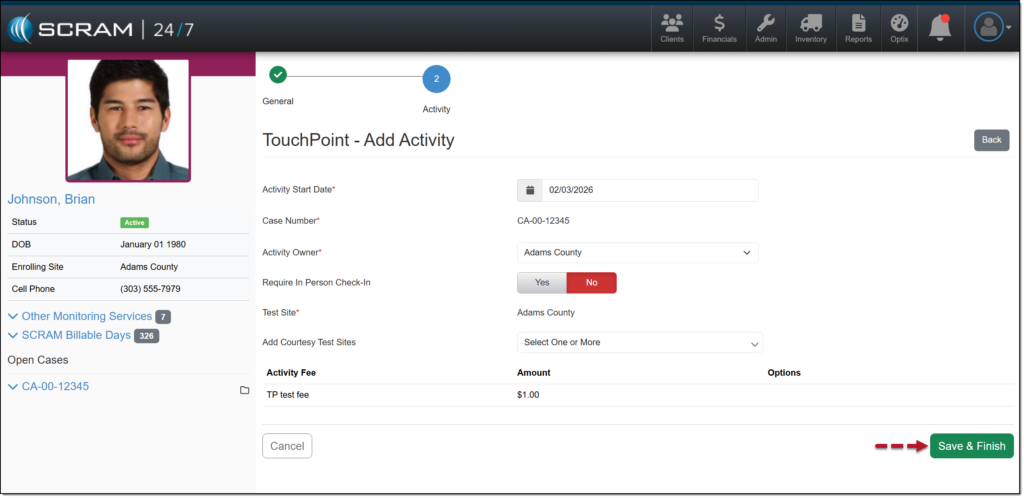Viewport: 1024px width, 498px height.
Task: Open the notifications bell
Action: pyautogui.click(x=939, y=28)
